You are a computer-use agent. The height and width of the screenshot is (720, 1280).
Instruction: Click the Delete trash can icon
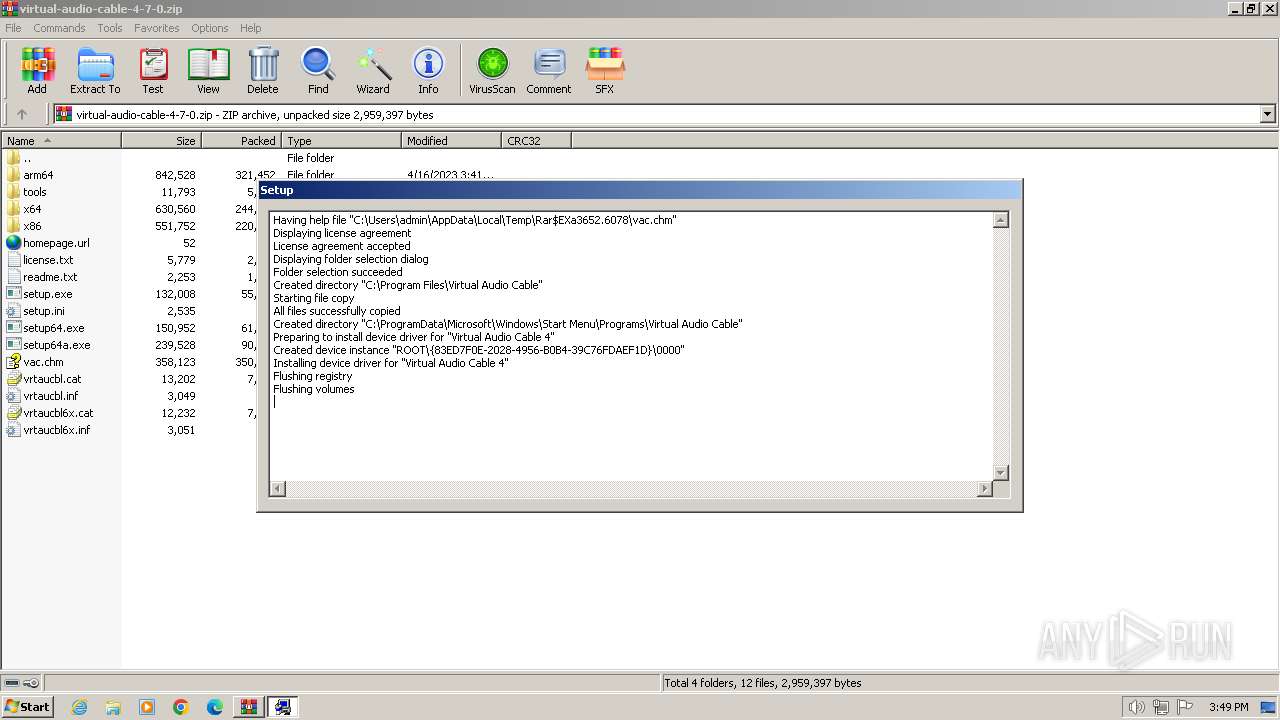coord(263,70)
